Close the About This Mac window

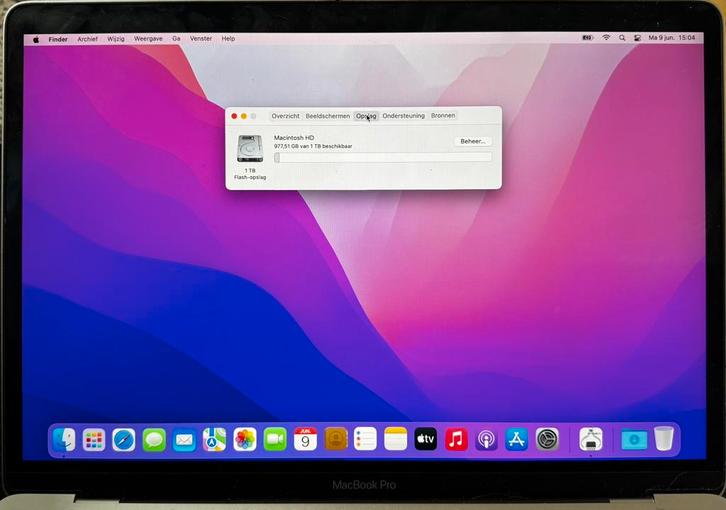click(234, 116)
